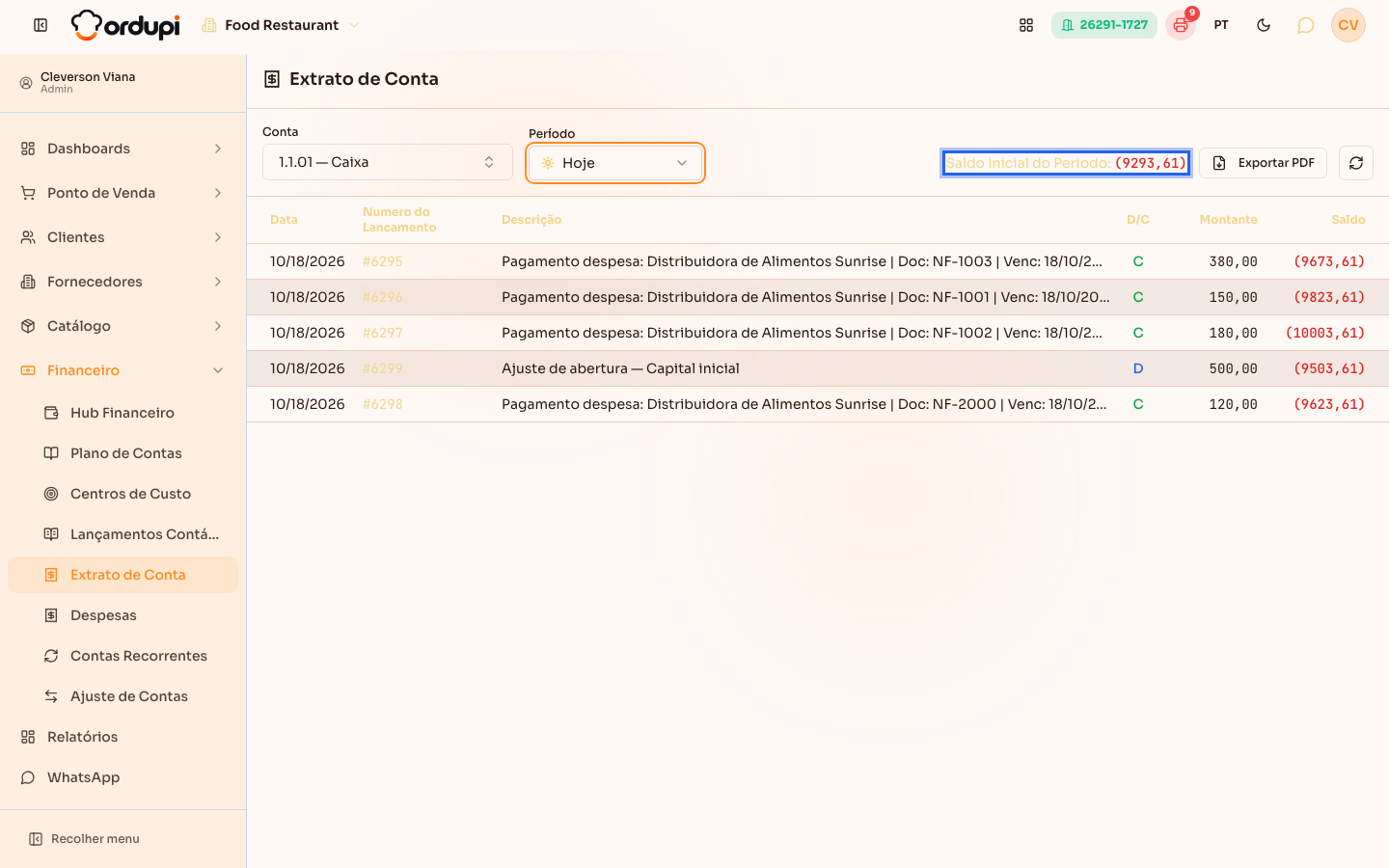Click Recolher menu button
Screen dimensions: 1389x868
click(85, 839)
